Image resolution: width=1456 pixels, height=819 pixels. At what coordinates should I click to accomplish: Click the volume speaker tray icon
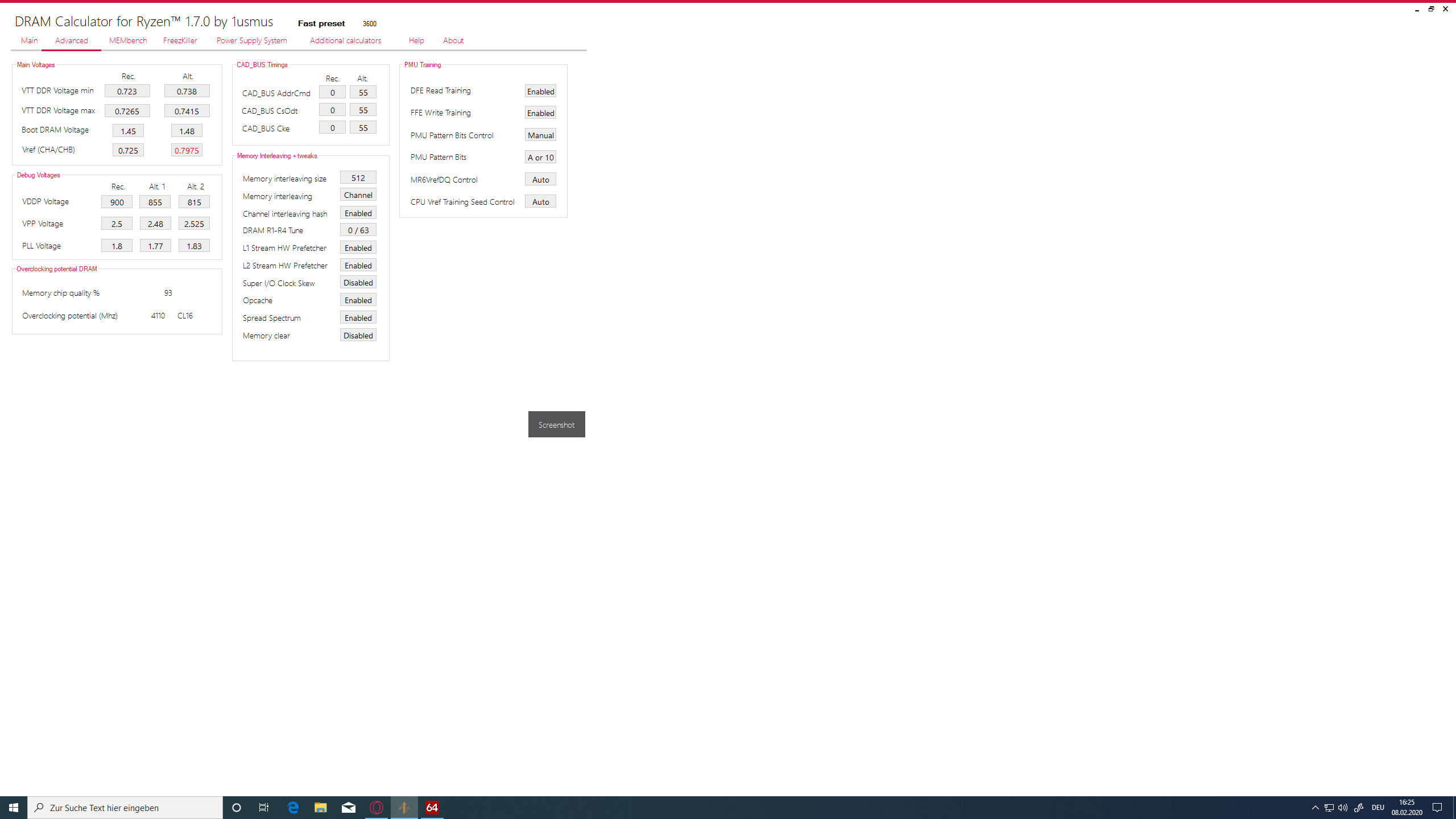click(x=1343, y=808)
